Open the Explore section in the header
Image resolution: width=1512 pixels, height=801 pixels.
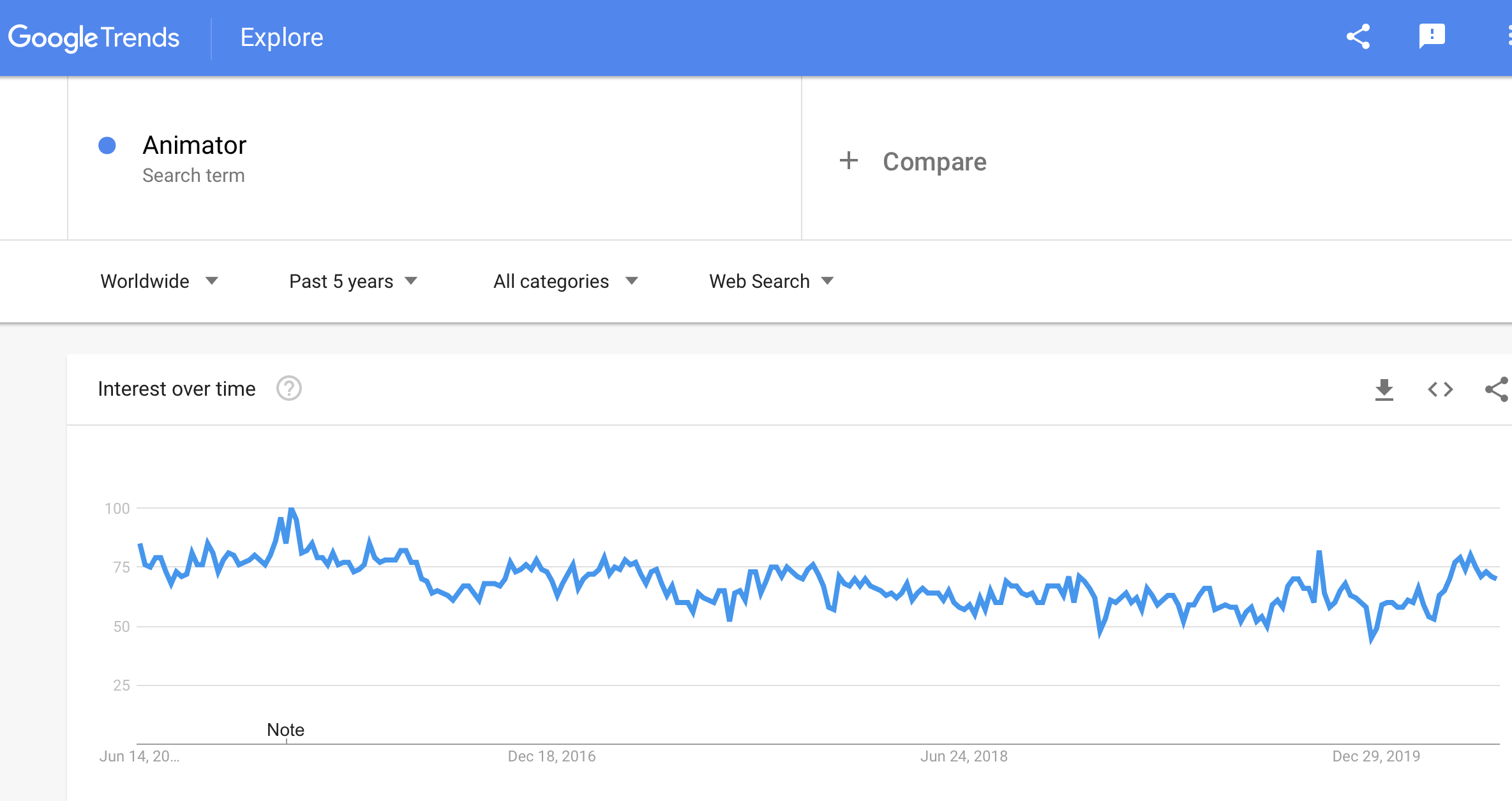[x=281, y=38]
